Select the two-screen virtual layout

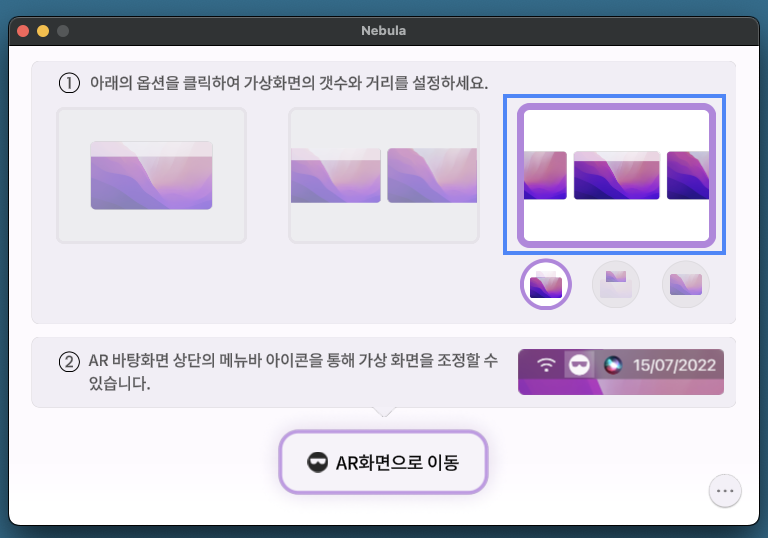coord(384,175)
